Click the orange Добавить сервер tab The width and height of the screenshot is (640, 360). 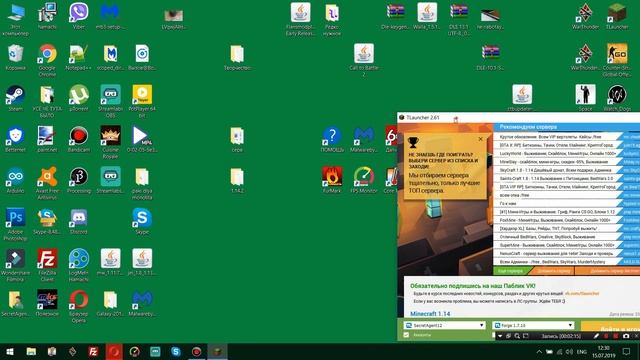(x=553, y=271)
